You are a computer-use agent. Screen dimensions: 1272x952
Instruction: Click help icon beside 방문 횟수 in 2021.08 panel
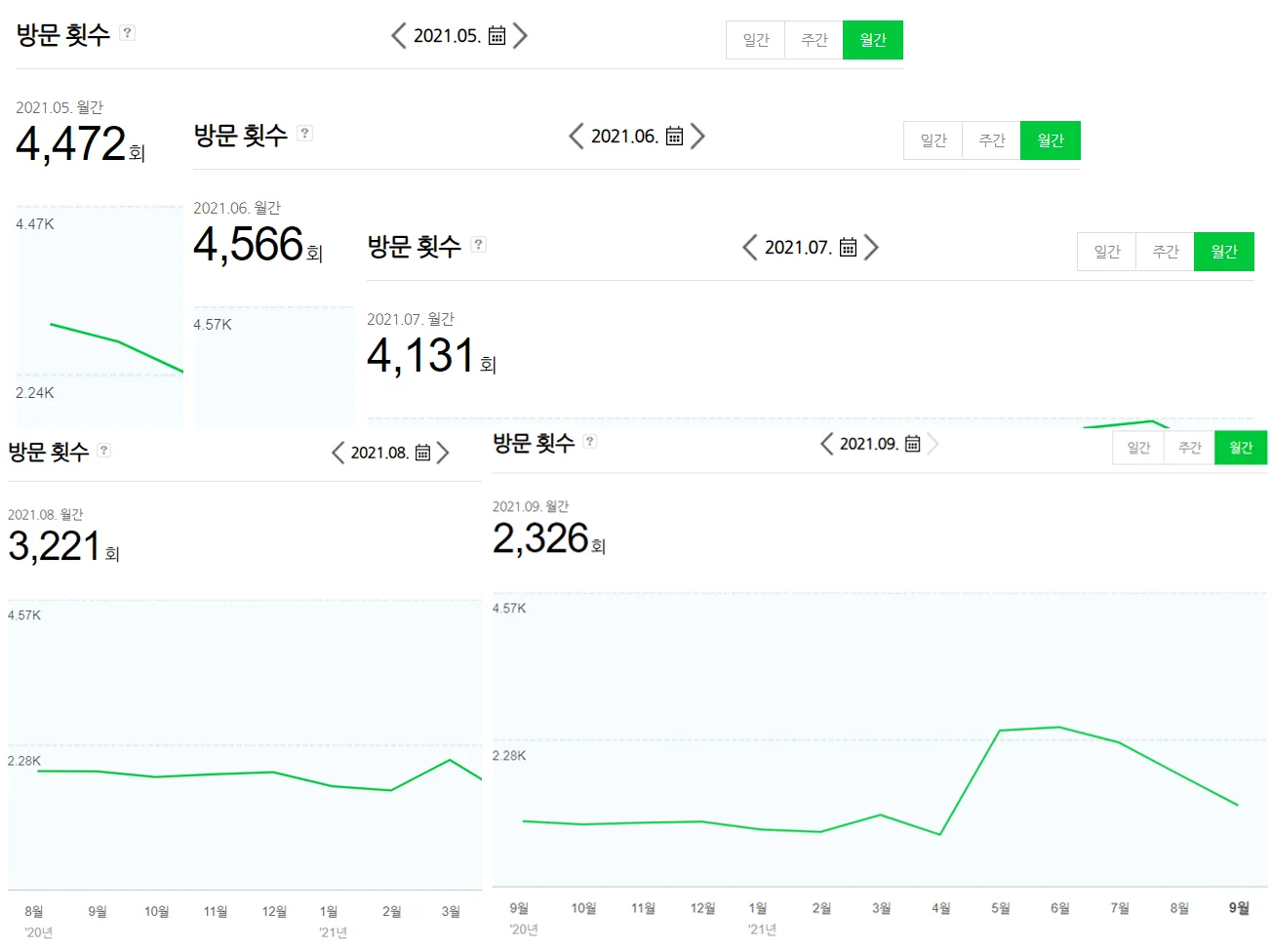[103, 450]
